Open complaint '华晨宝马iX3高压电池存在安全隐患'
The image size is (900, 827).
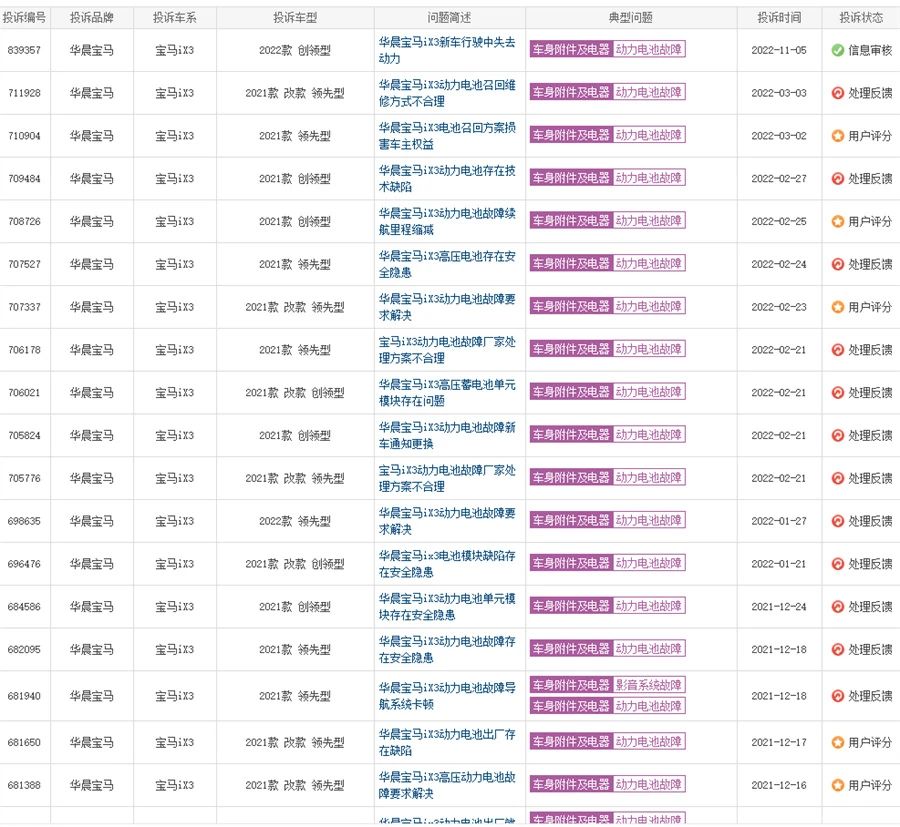coord(447,265)
